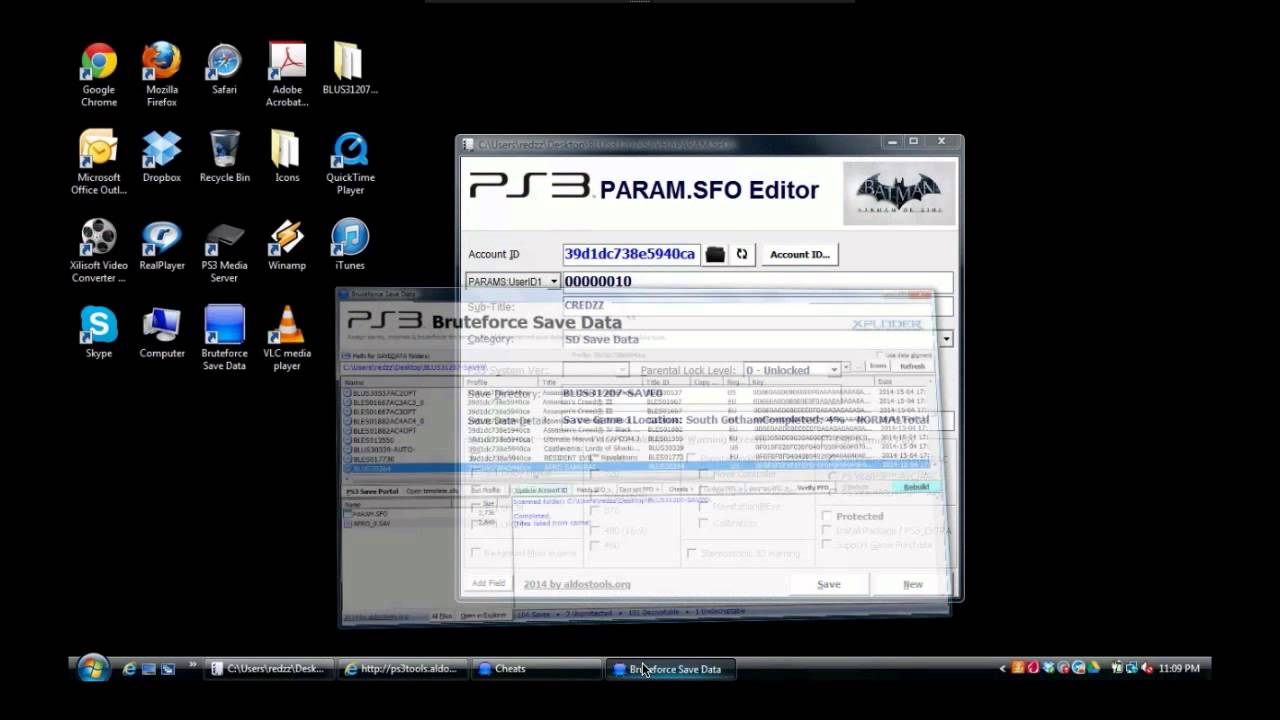Select Bruteforce Save Data desktop icon

[x=224, y=339]
